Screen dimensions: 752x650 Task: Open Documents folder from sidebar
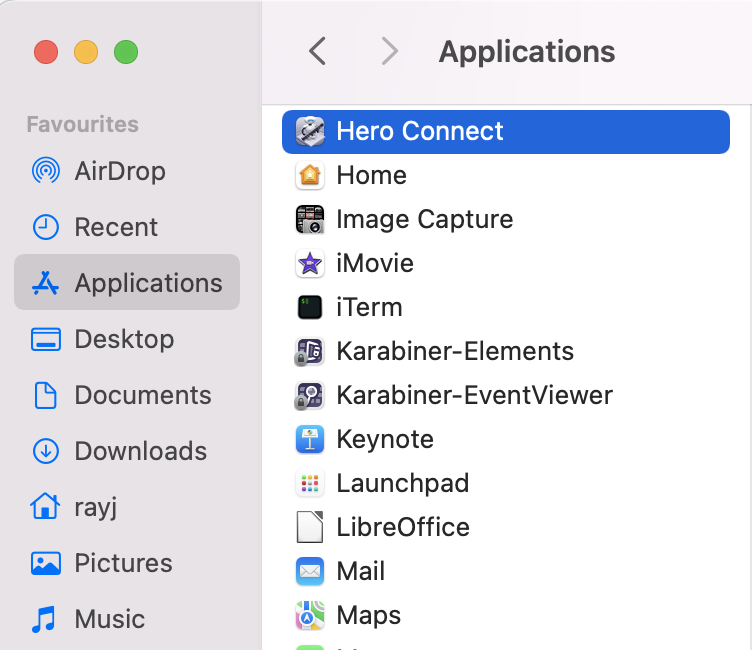point(127,395)
